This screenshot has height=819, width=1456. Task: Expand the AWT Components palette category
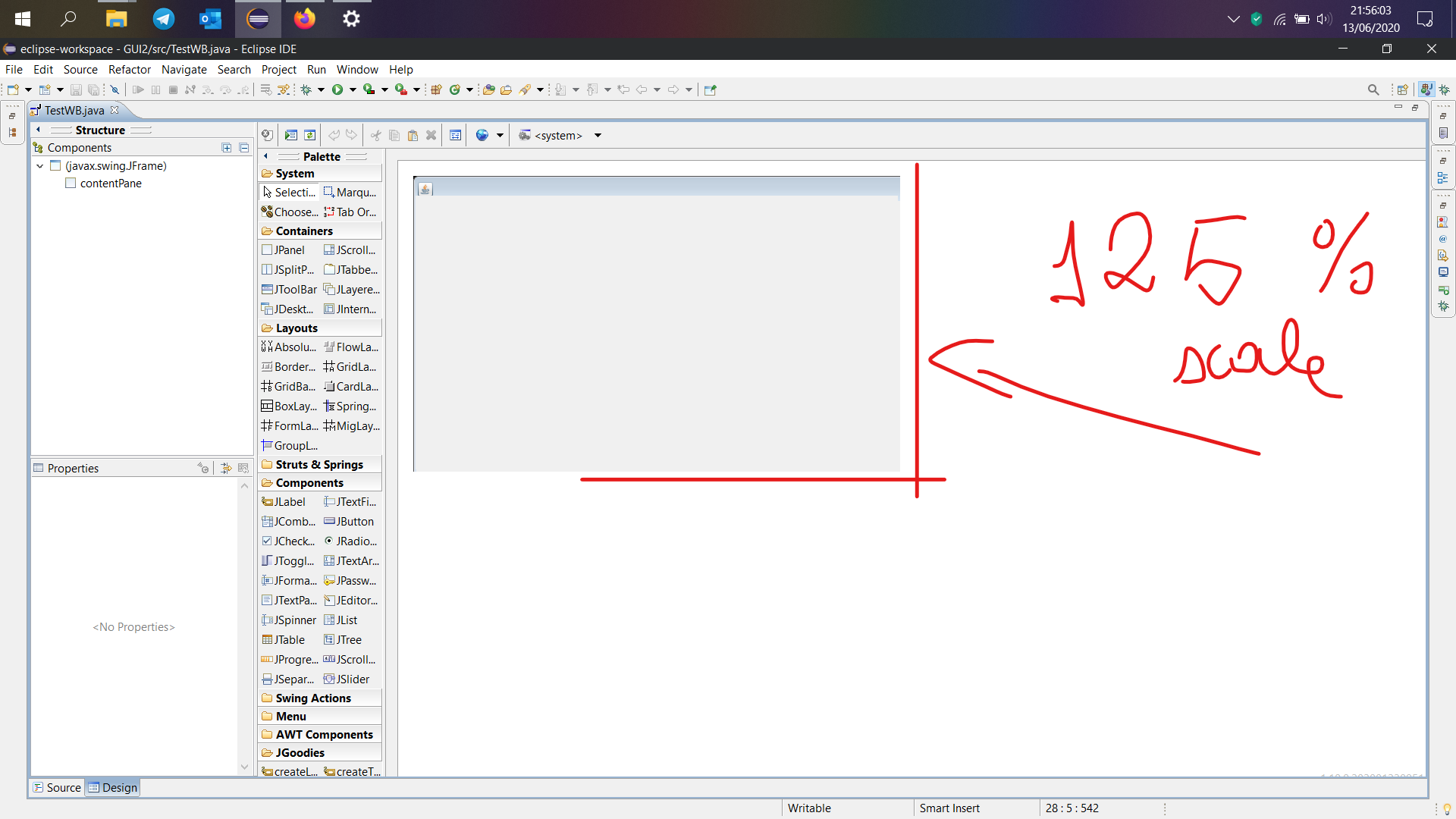tap(320, 735)
